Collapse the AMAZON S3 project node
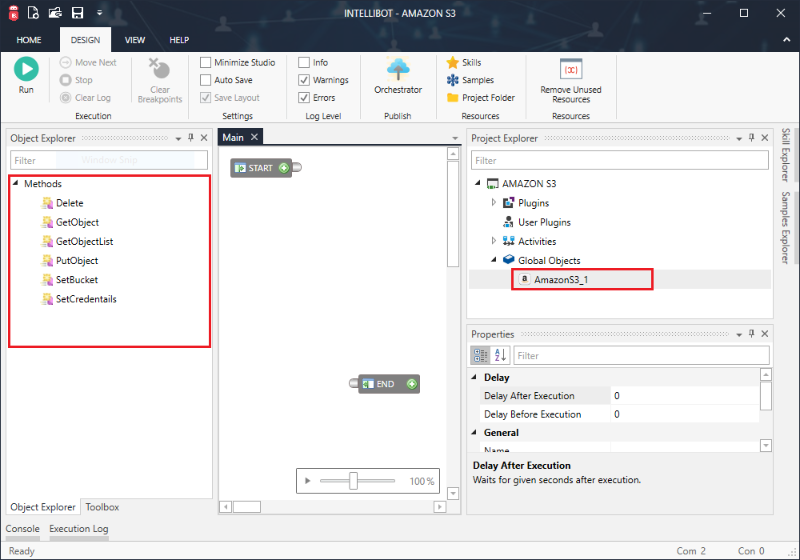Image resolution: width=800 pixels, height=560 pixels. [478, 183]
